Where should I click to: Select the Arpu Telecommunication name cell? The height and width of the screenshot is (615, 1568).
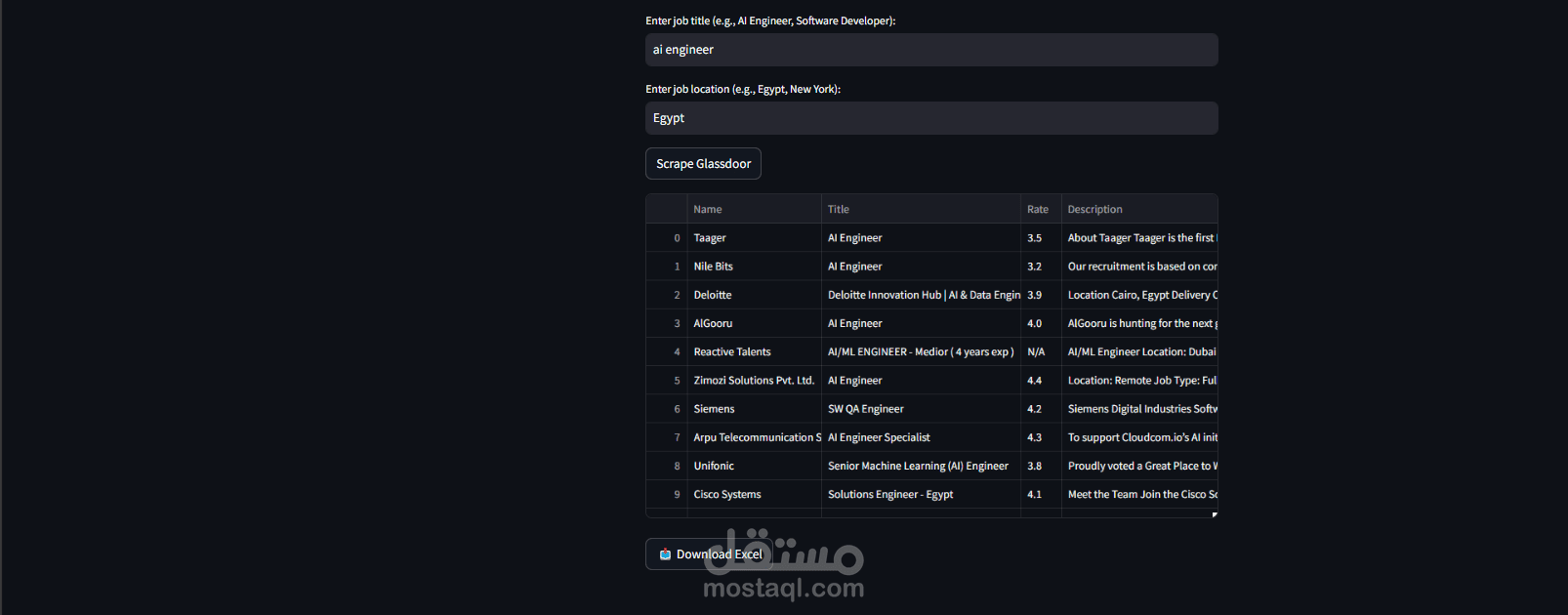[754, 437]
